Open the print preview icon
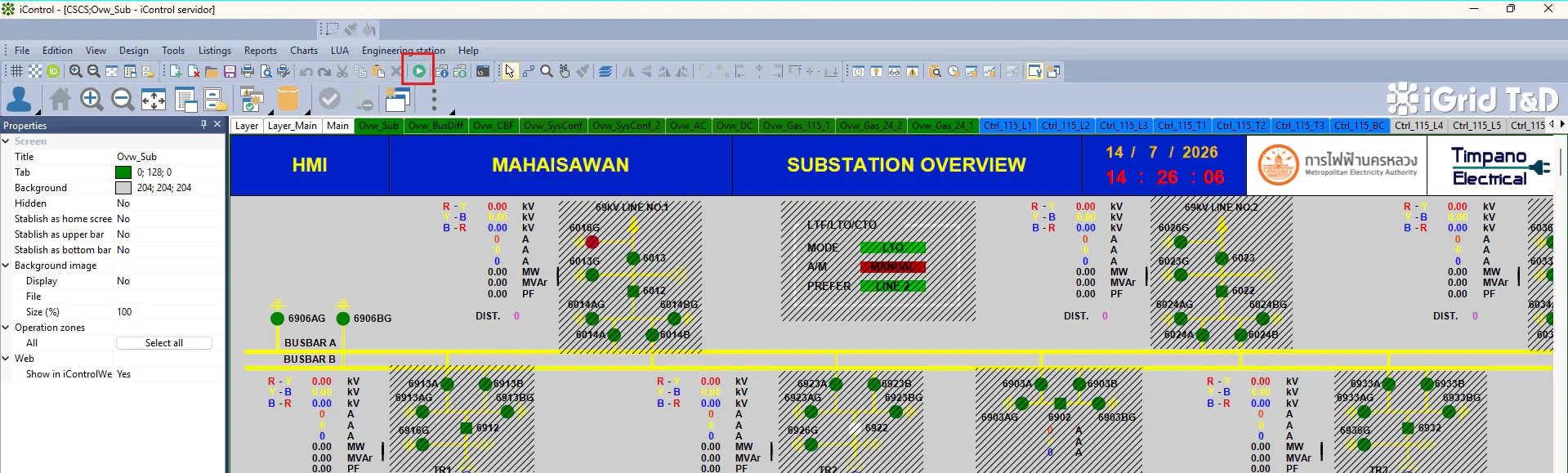Image resolution: width=1568 pixels, height=473 pixels. pos(266,72)
